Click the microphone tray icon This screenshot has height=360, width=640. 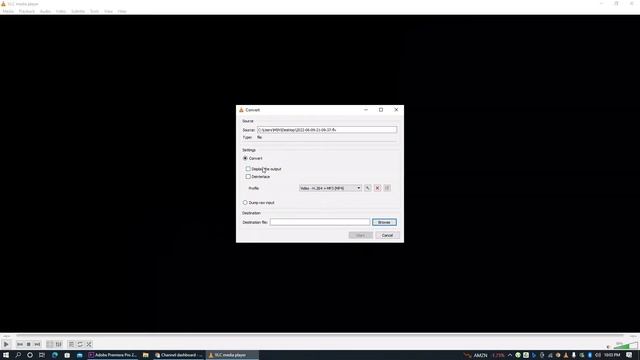(574, 355)
